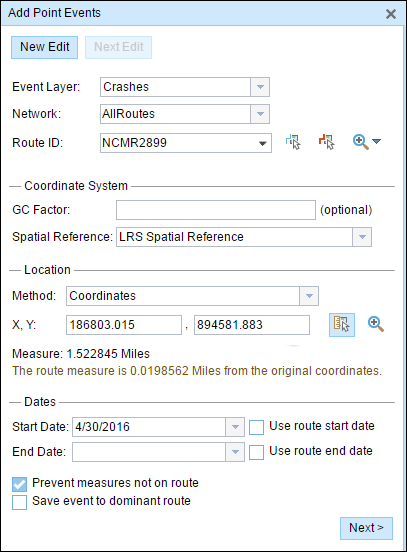Viewport: 407px width, 552px height.
Task: Open the Start Date calendar dropdown
Action: coord(235,427)
